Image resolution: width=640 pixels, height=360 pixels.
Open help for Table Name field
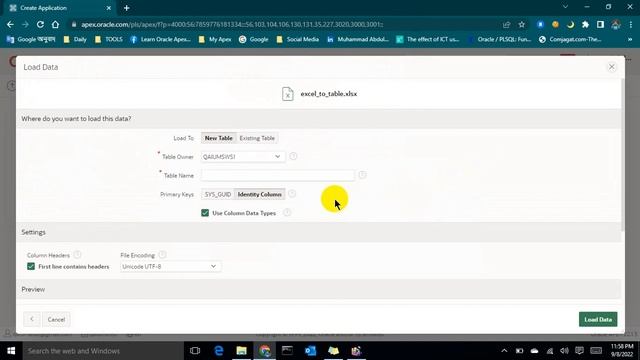(x=362, y=175)
